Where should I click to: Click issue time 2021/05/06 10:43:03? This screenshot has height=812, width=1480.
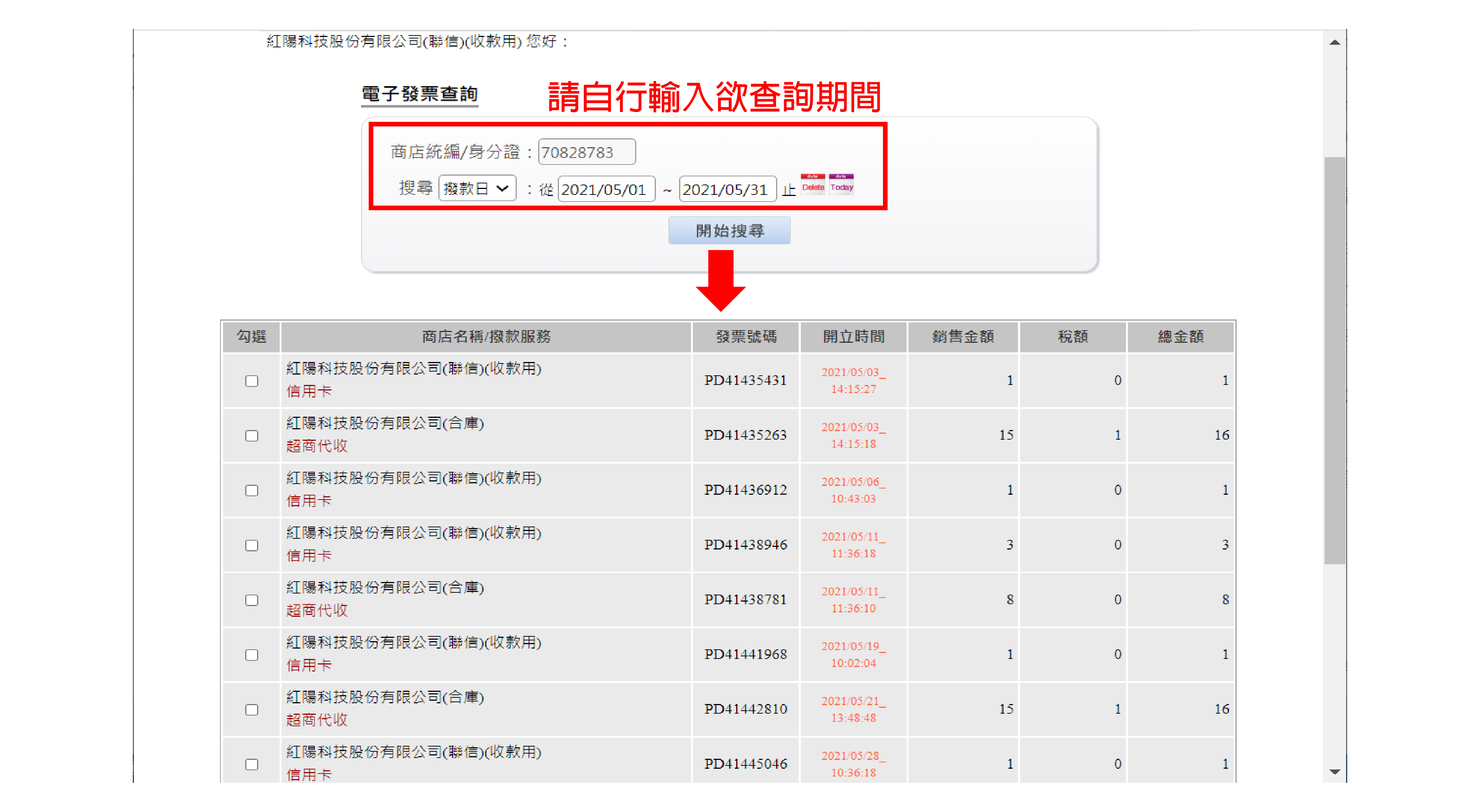click(853, 490)
